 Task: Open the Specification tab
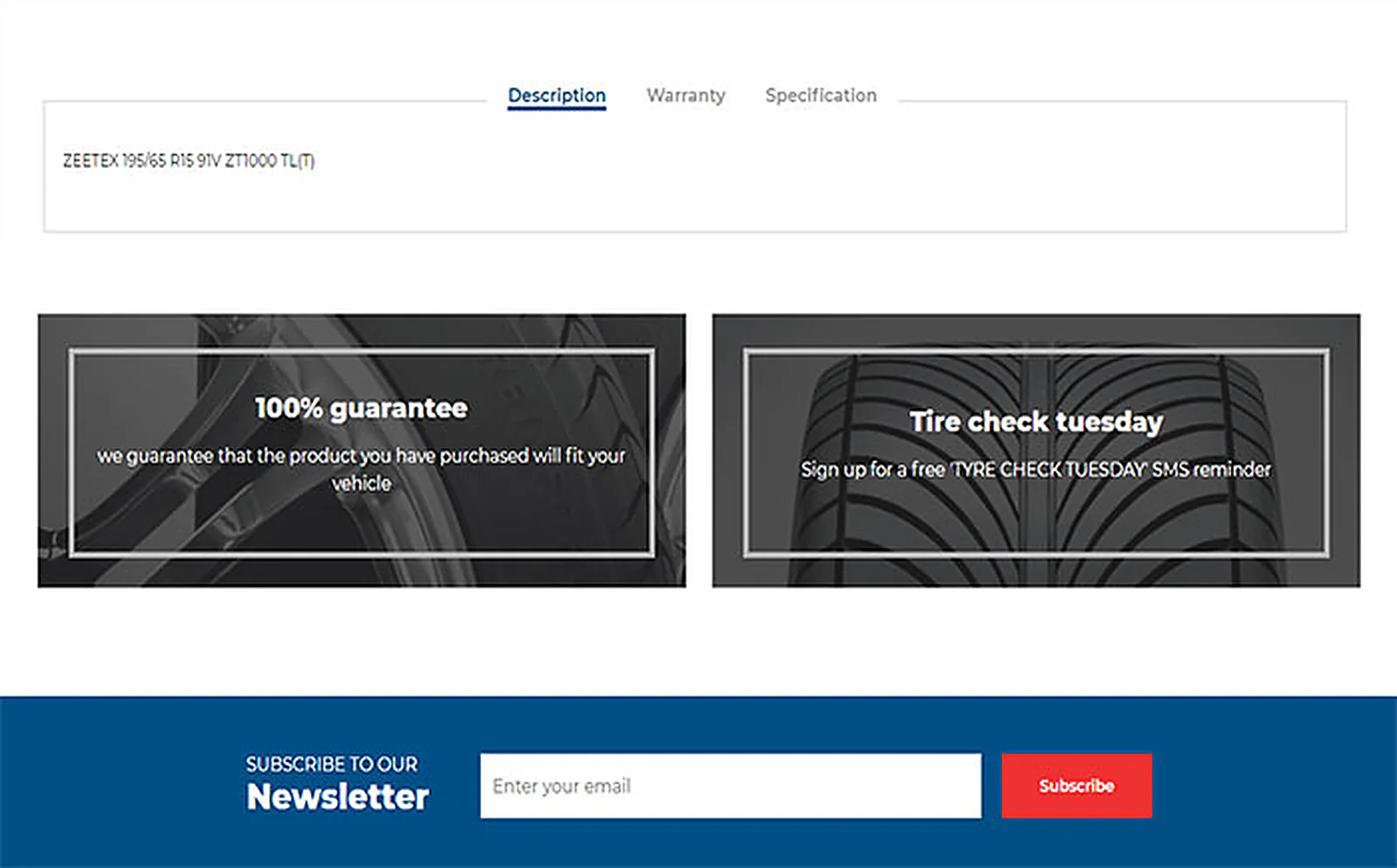(x=821, y=95)
